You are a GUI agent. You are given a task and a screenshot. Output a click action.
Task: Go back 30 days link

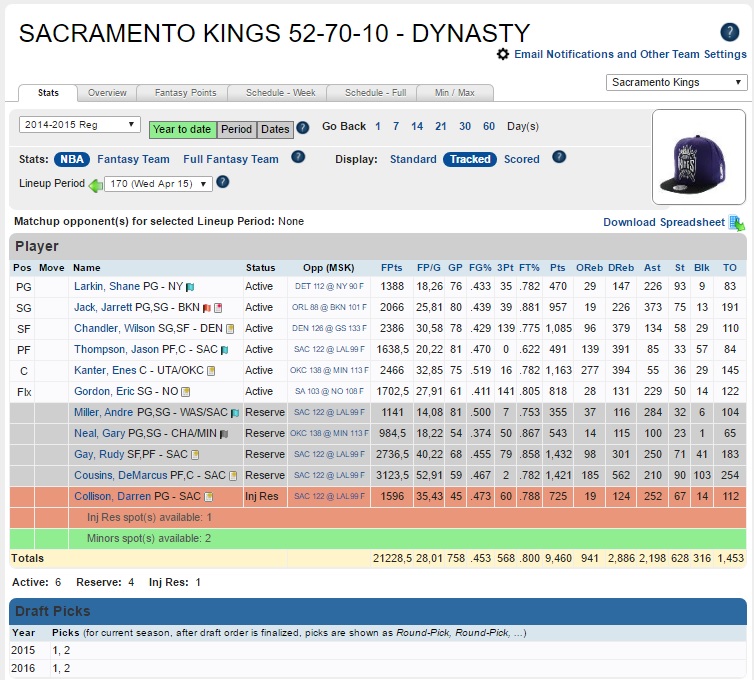[465, 126]
